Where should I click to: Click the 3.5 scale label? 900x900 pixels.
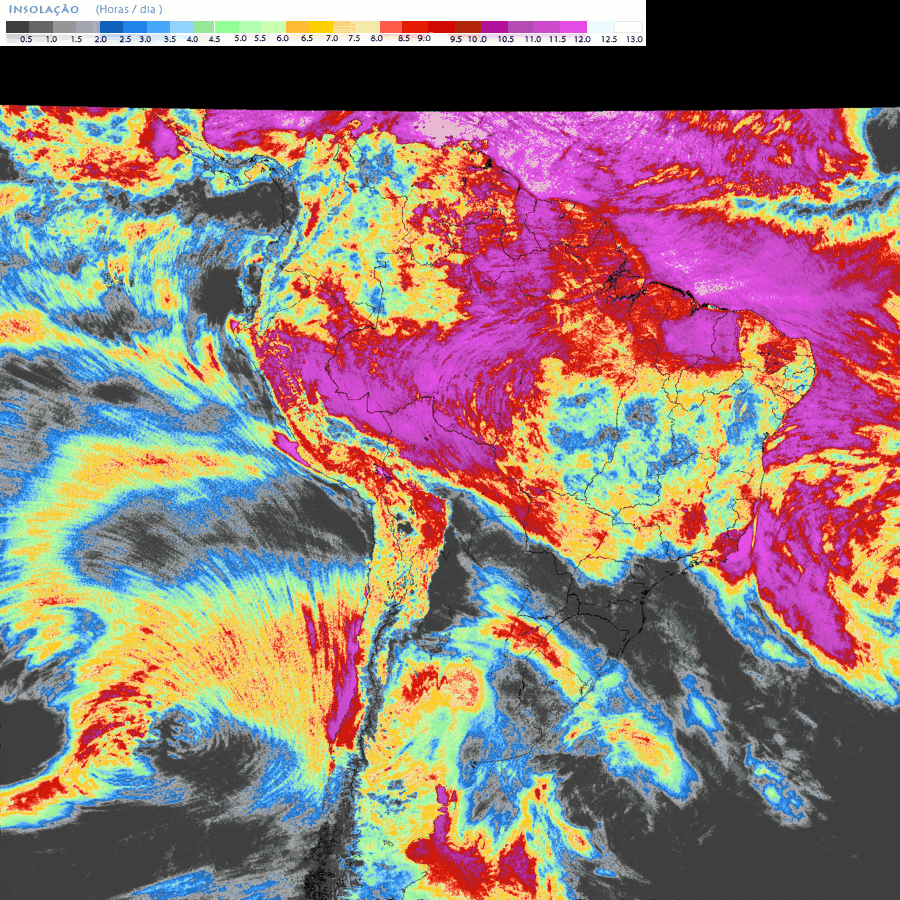pos(170,40)
